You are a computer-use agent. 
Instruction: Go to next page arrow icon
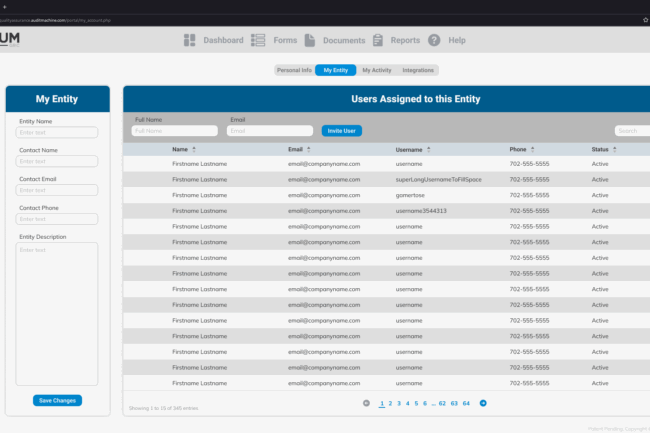click(483, 403)
